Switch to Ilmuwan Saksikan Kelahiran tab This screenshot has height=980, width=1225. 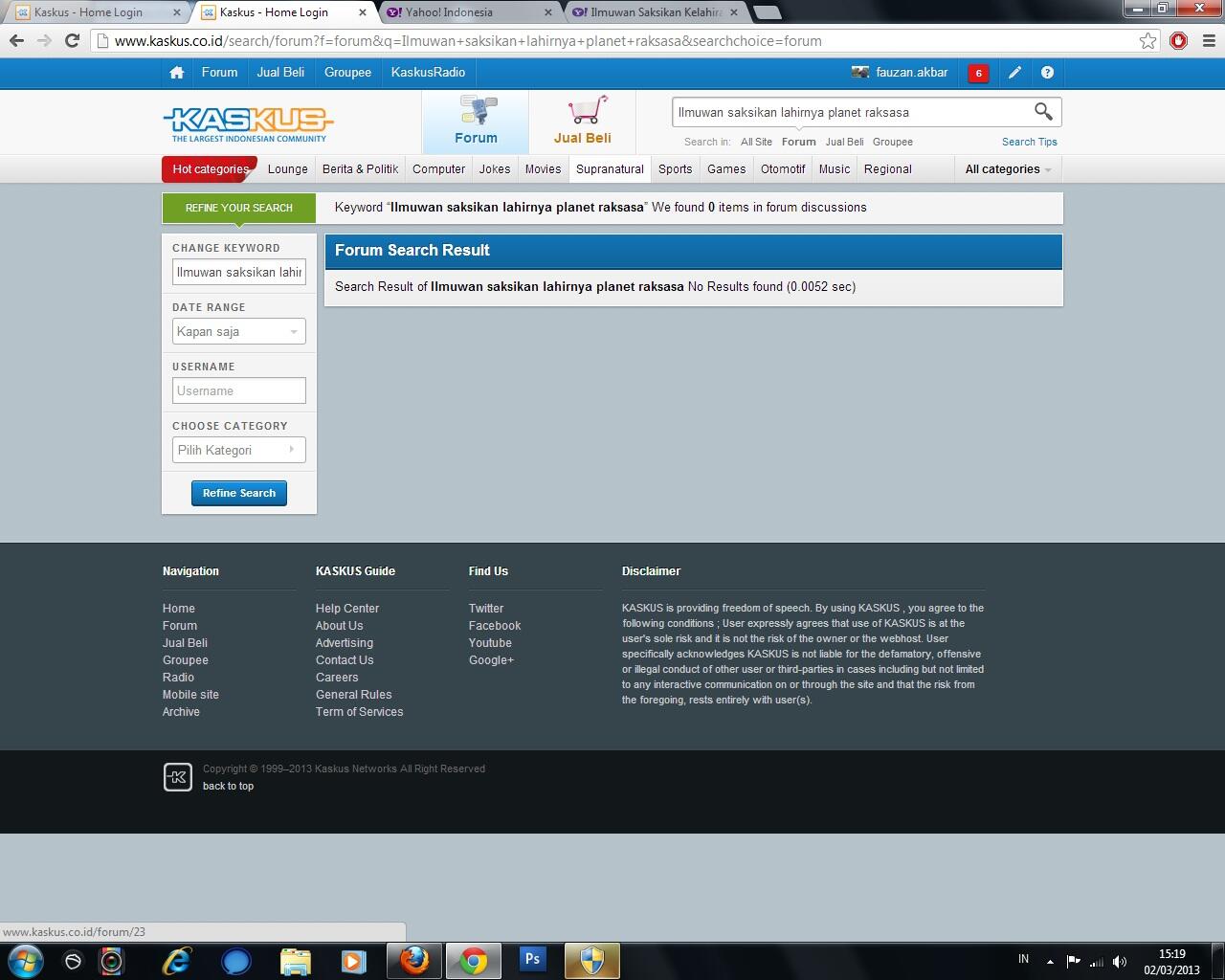coord(656,12)
